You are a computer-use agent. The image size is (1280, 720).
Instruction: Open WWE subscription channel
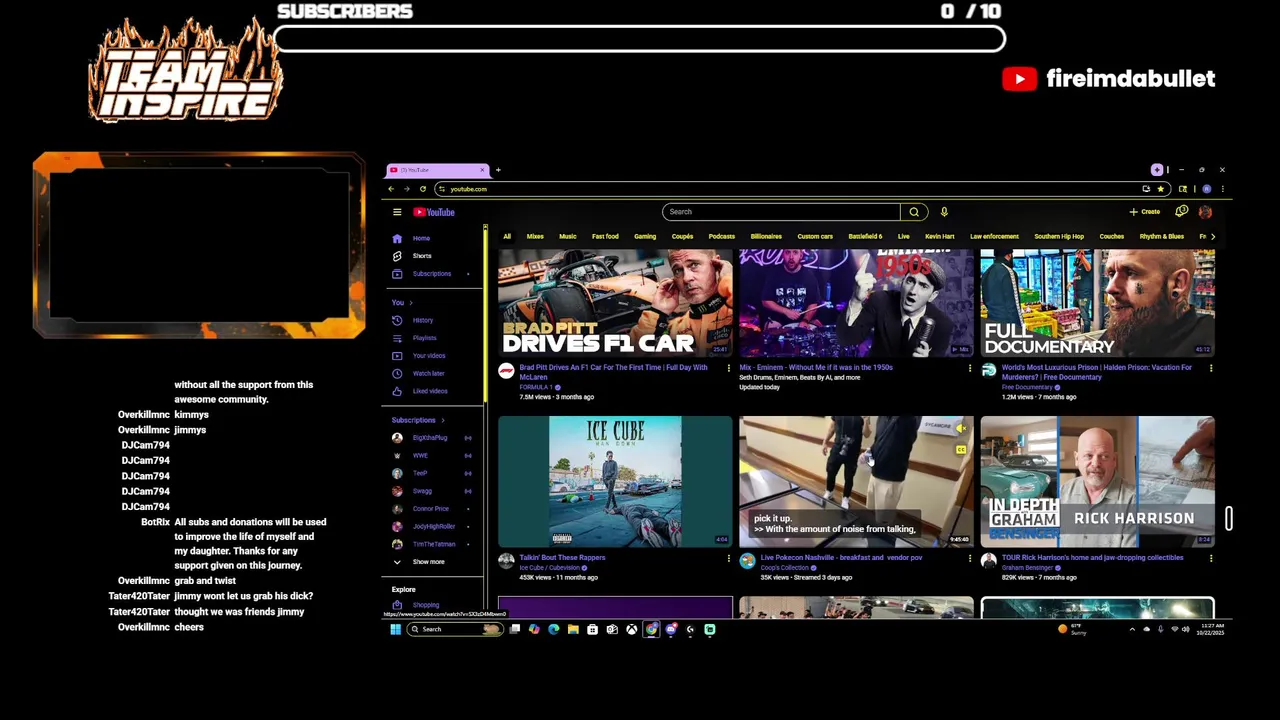point(420,456)
